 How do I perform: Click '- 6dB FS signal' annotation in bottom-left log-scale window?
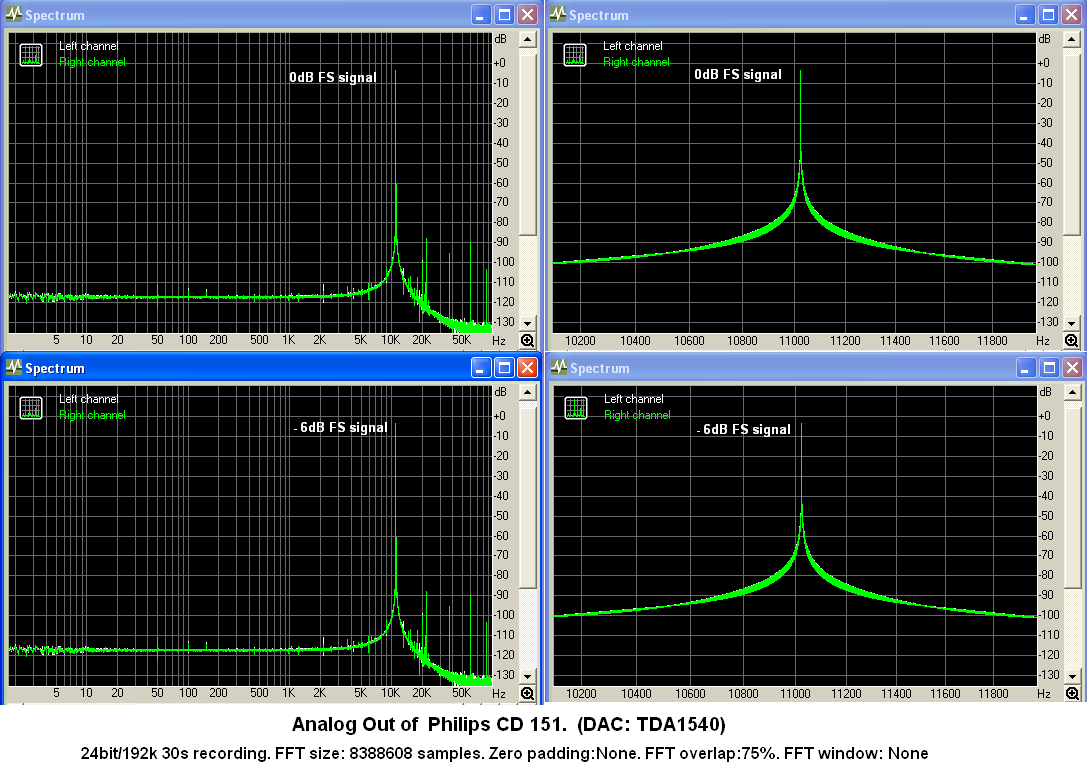point(340,428)
